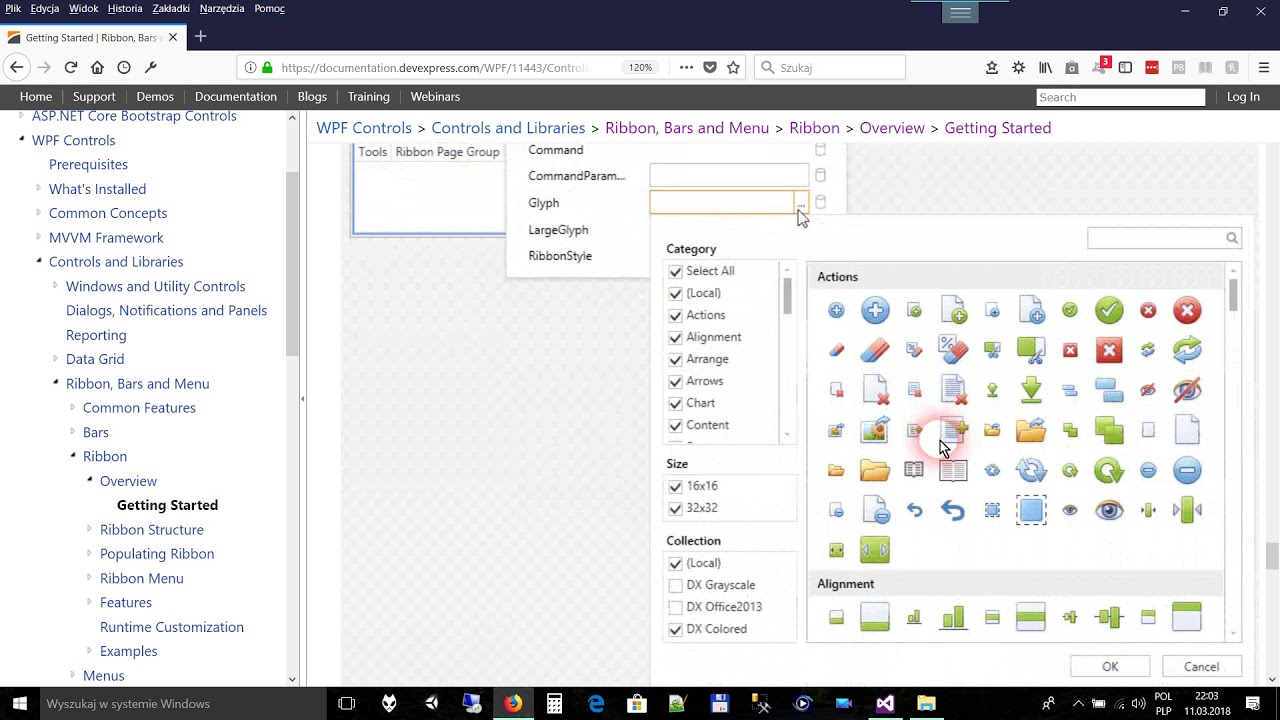This screenshot has height=720, width=1280.
Task: Go to the Demos site tab
Action: click(155, 97)
